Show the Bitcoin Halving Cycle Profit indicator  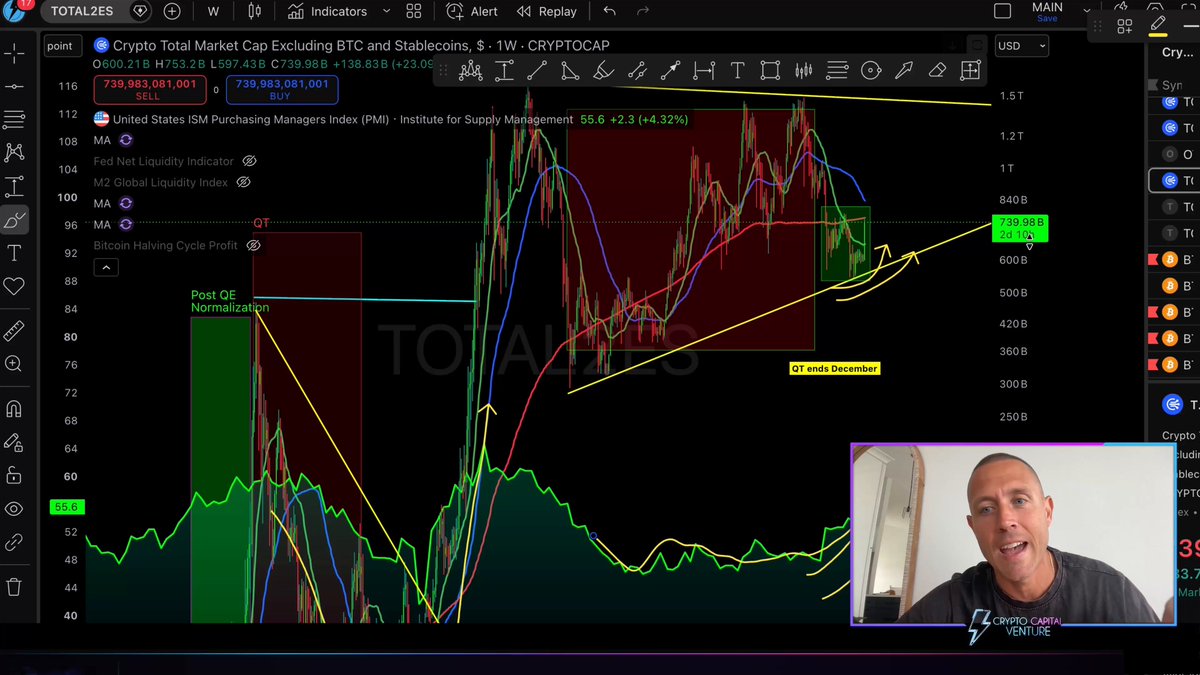pos(253,245)
